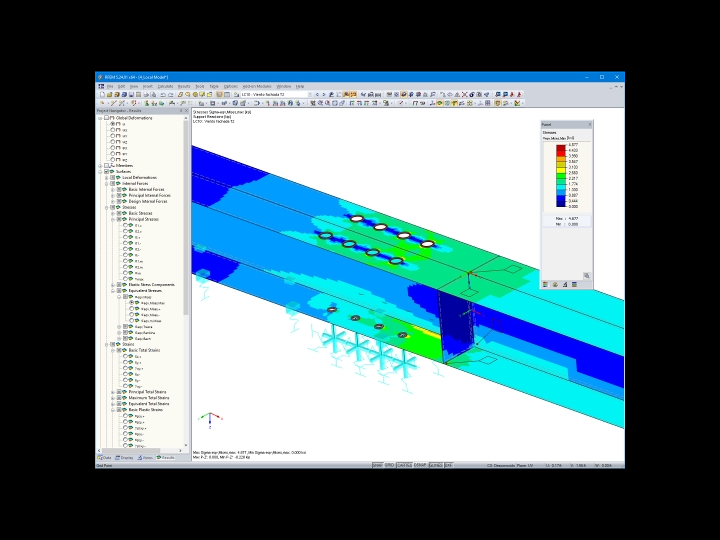Click the New model toolbar icon
This screenshot has height=540, width=720.
click(x=102, y=95)
